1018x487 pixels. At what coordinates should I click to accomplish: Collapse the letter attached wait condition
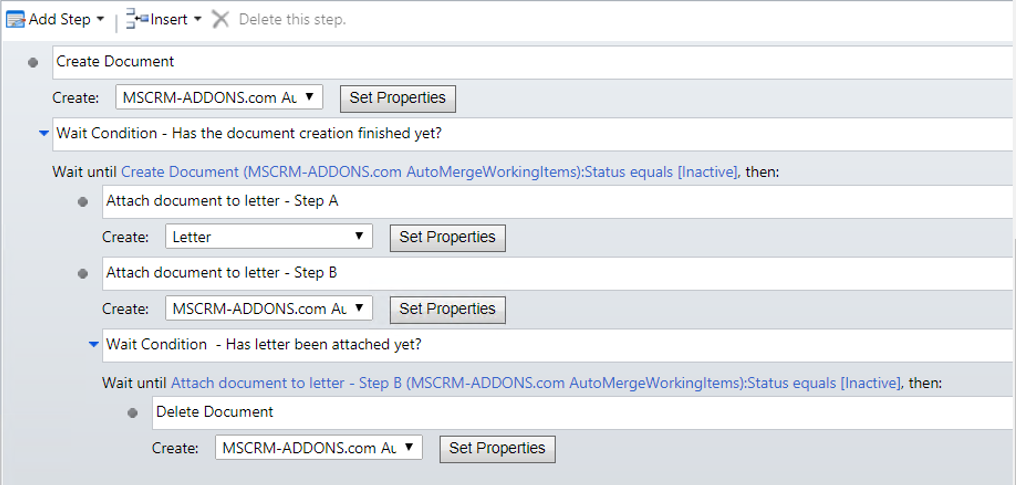pyautogui.click(x=93, y=345)
